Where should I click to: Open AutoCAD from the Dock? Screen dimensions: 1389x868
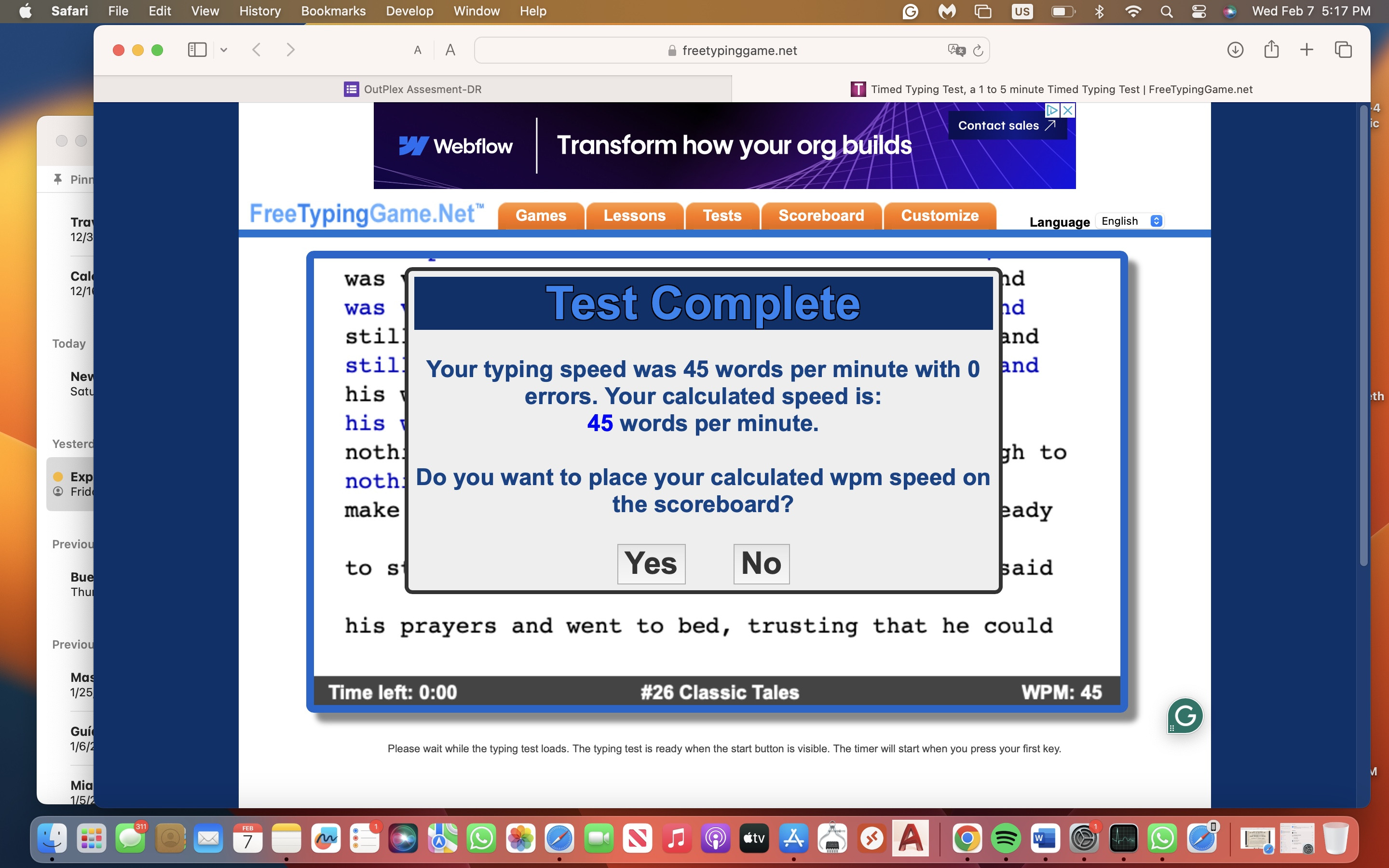910,839
